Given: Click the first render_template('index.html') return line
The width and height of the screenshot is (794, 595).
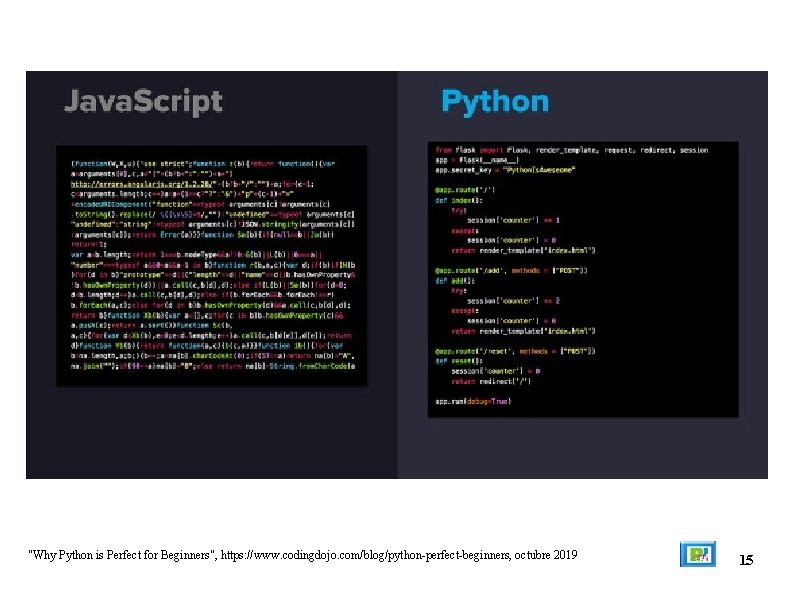Looking at the screenshot, I should [x=523, y=250].
